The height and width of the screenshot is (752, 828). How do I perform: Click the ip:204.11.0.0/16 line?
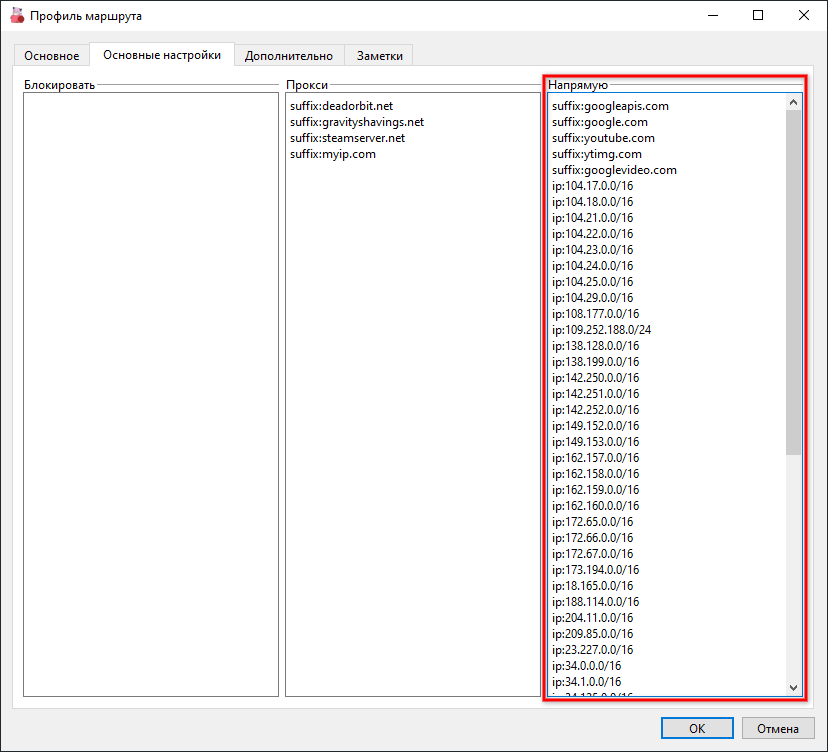[x=592, y=618]
